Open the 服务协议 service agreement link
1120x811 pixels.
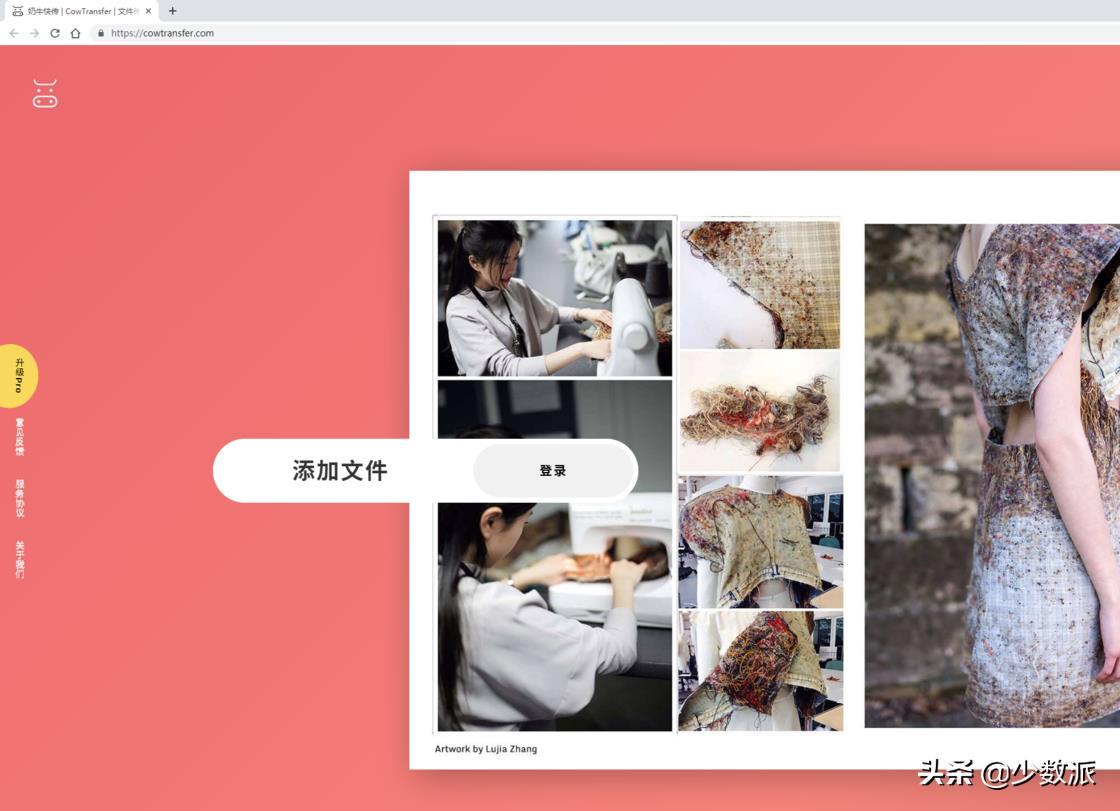19,498
